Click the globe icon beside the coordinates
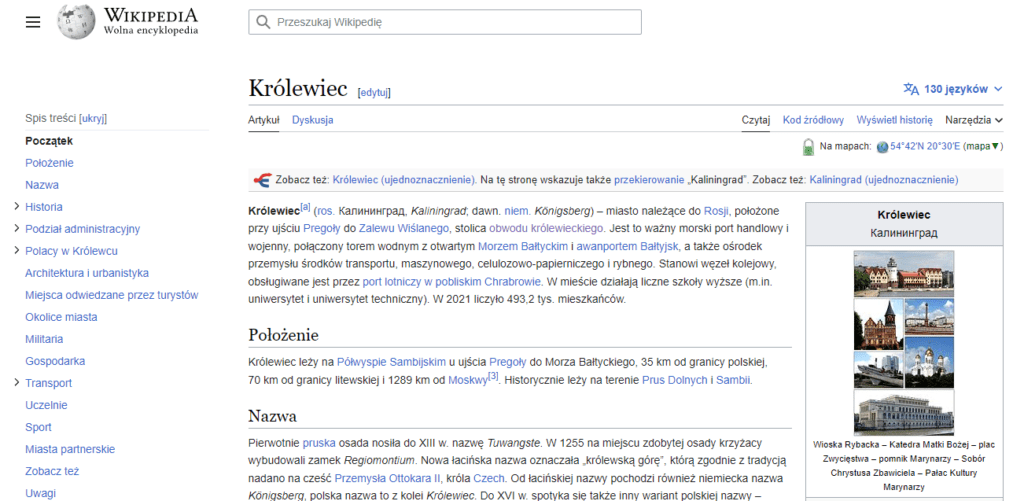Screen dimensions: 1024x501 882,147
